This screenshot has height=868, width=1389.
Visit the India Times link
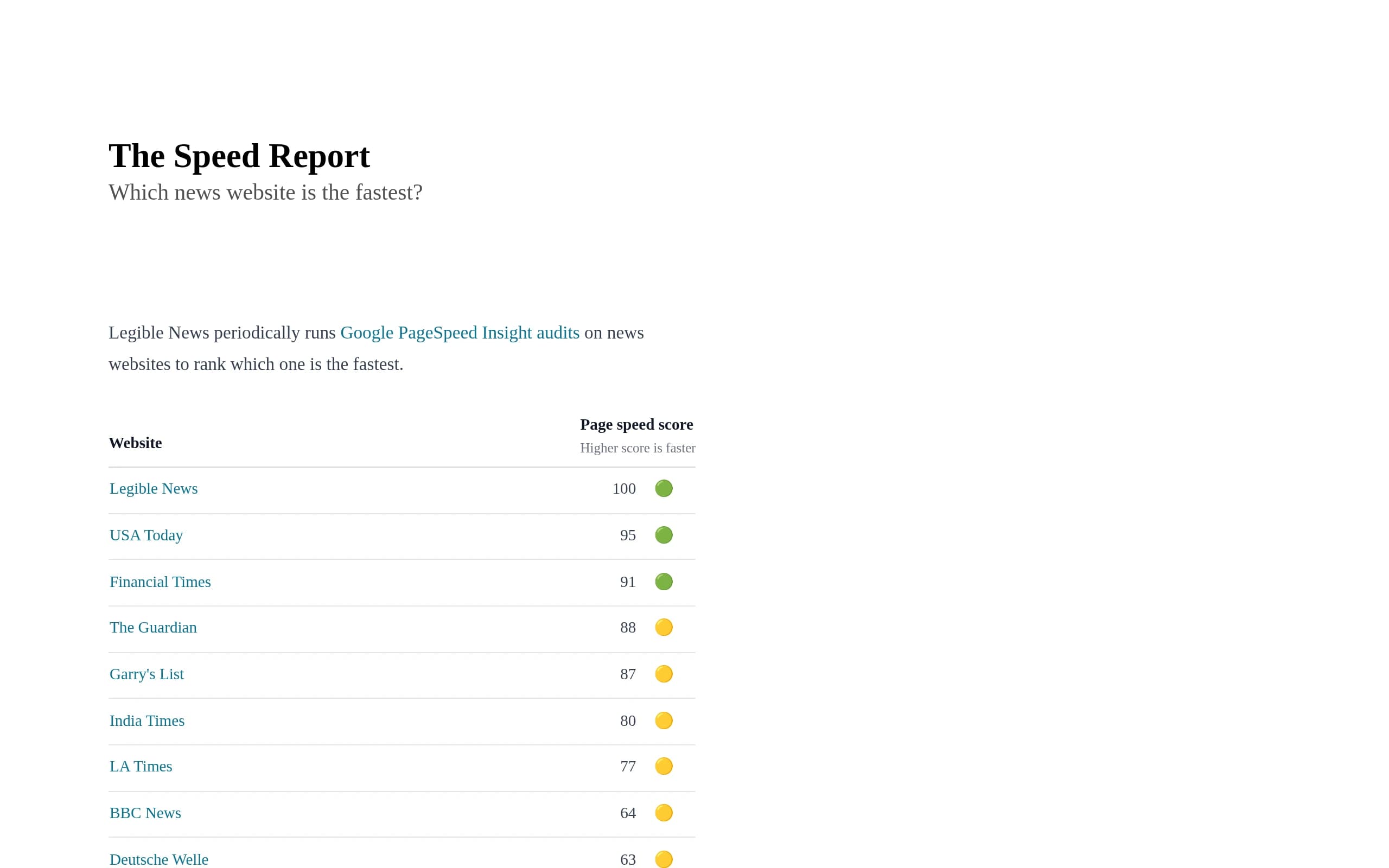(147, 720)
